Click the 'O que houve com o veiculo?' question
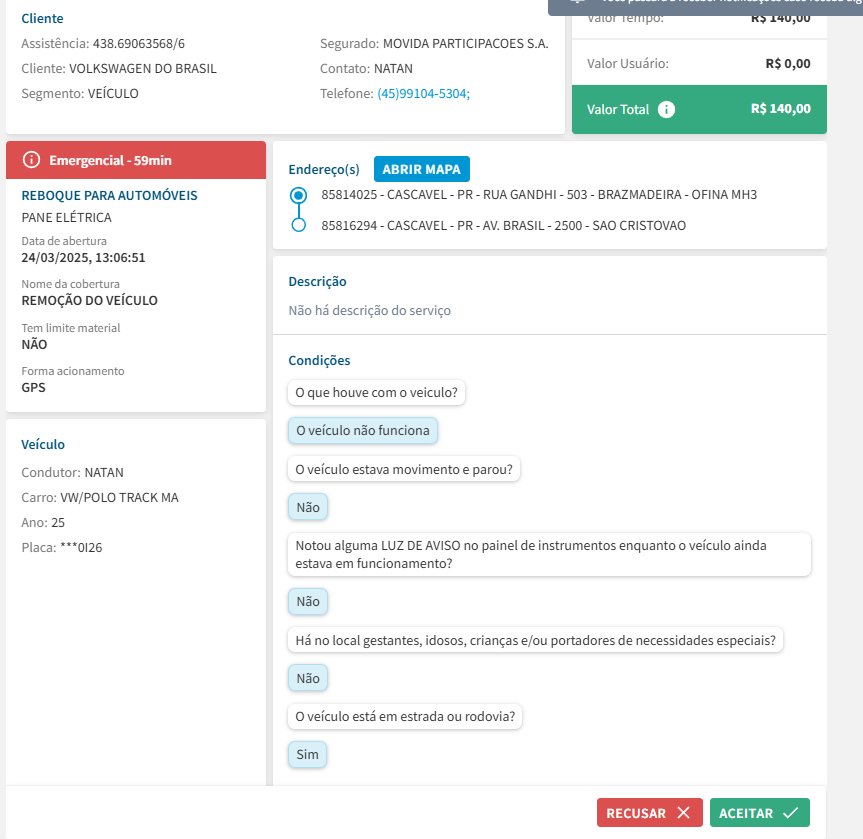Image resolution: width=863 pixels, height=839 pixels. pyautogui.click(x=377, y=393)
